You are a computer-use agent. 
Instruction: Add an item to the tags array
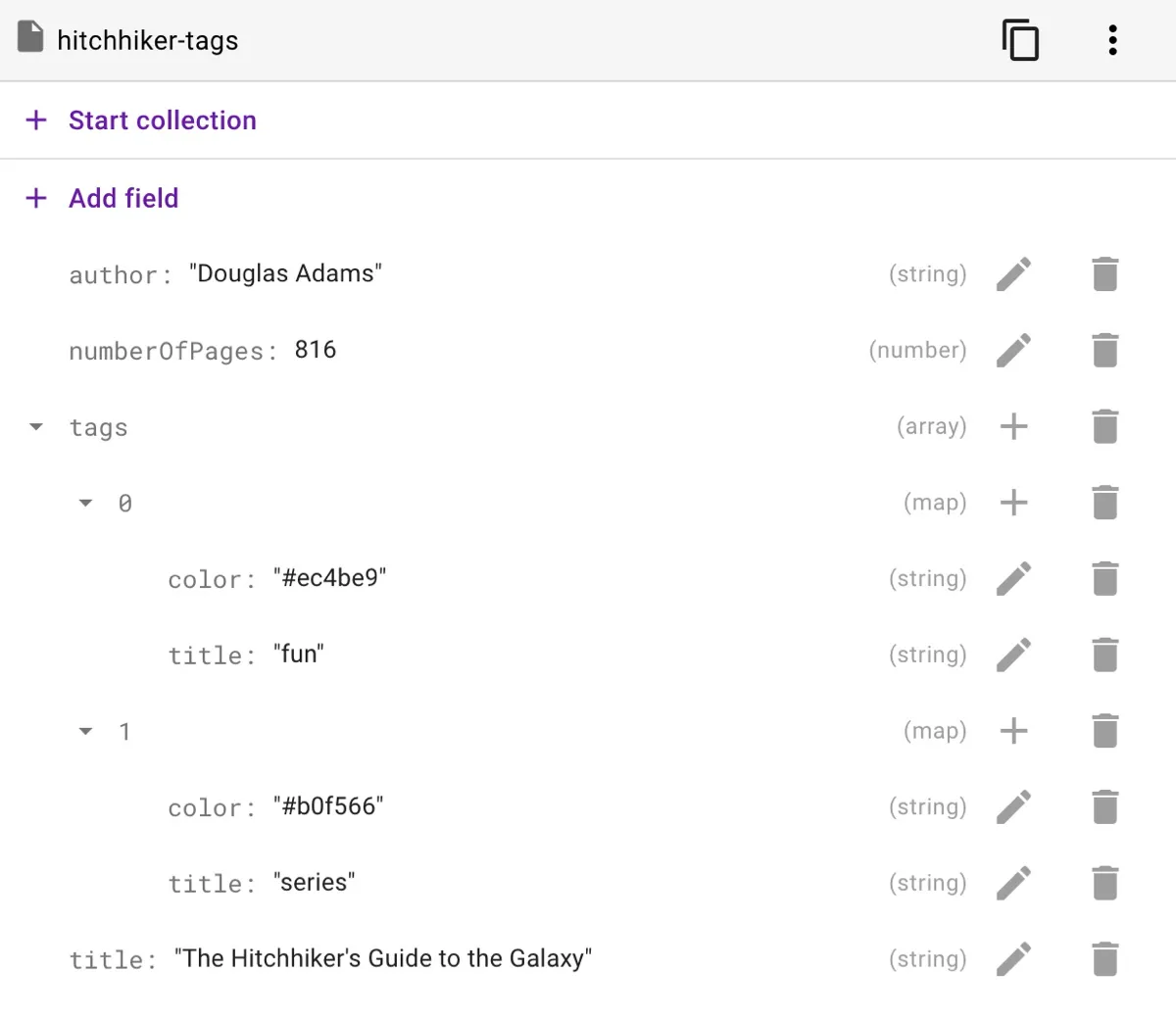coord(1013,426)
